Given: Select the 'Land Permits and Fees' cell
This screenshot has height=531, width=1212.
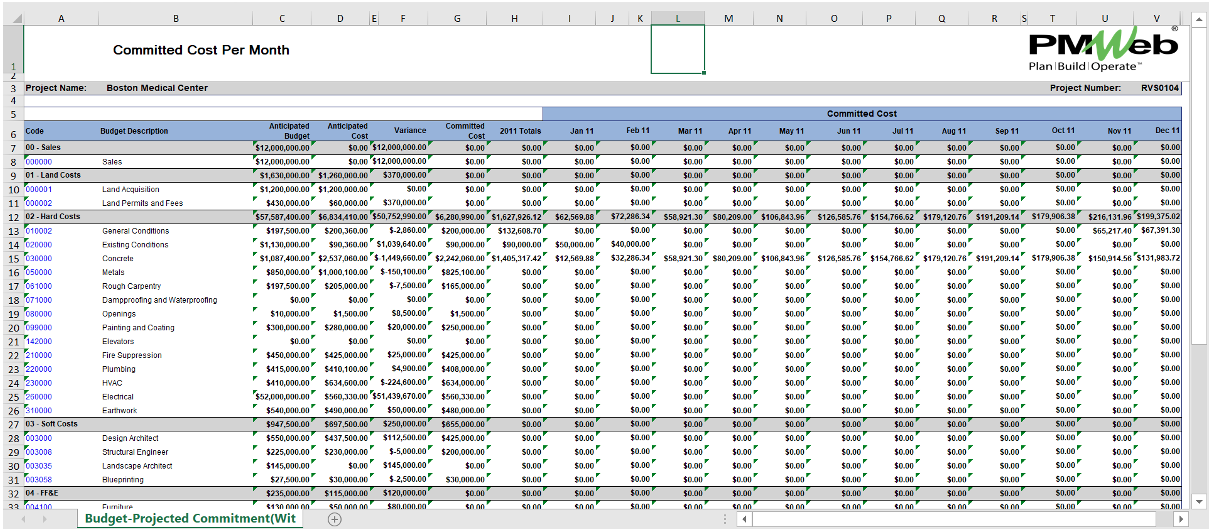Looking at the screenshot, I should (x=142, y=203).
